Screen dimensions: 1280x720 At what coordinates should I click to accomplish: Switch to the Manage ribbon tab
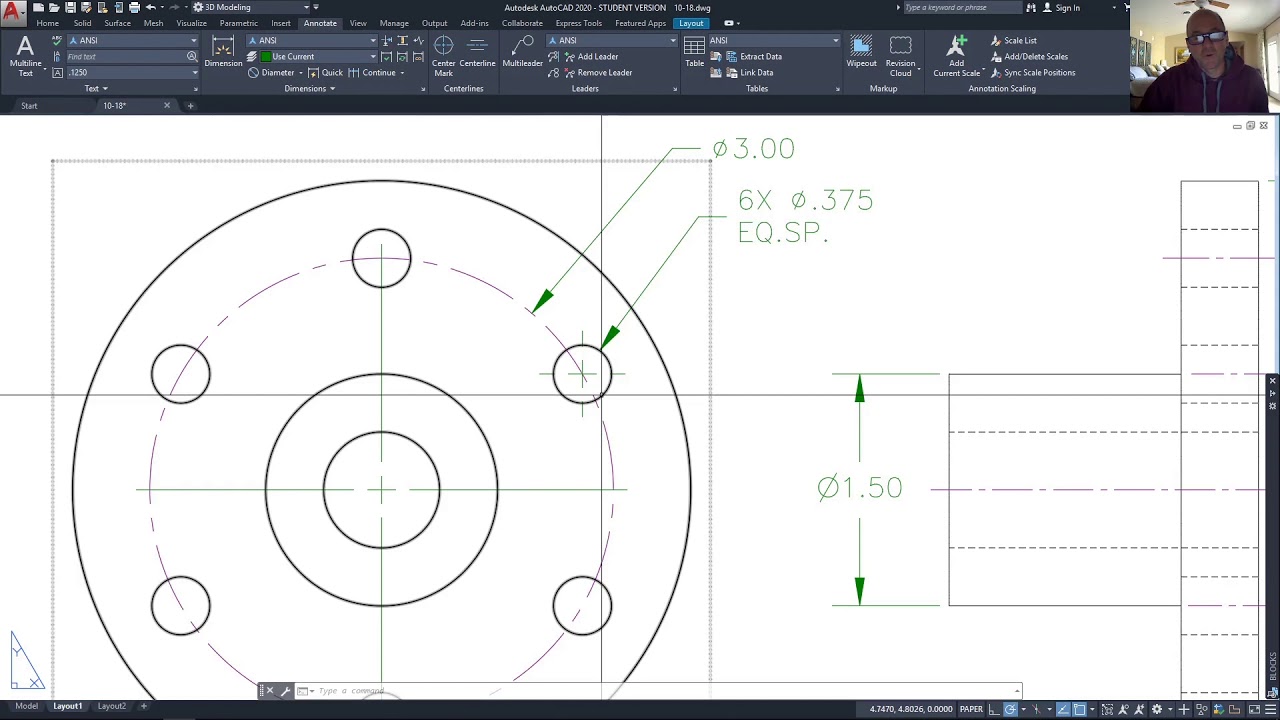point(393,23)
